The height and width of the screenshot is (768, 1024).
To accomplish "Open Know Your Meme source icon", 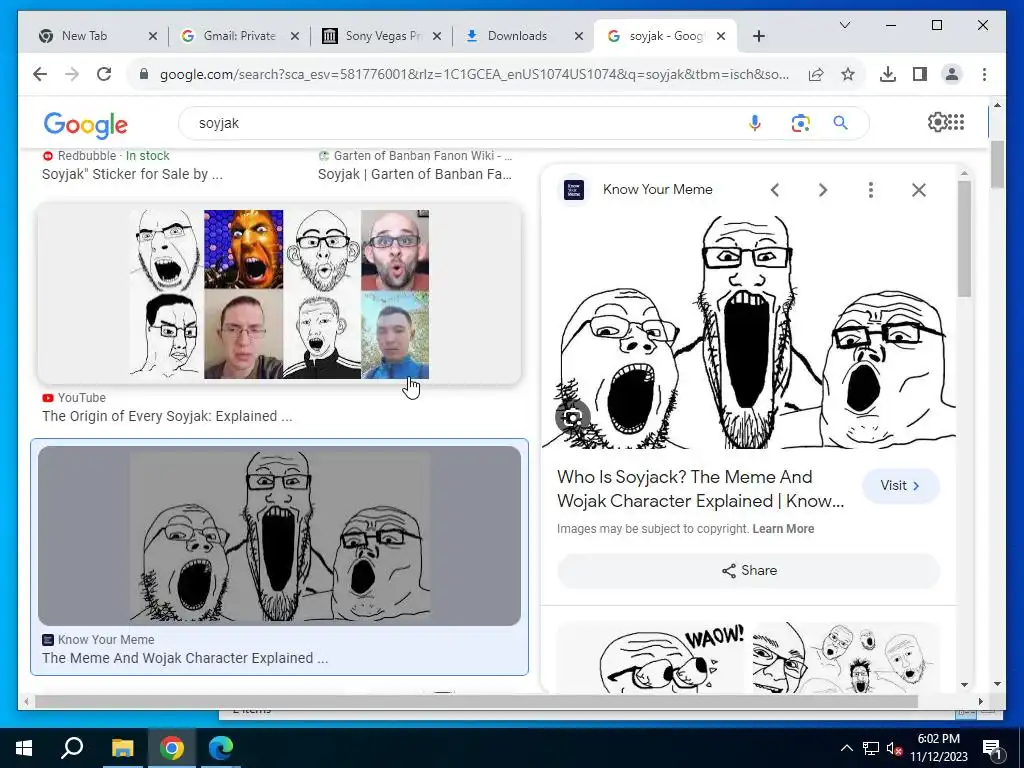I will 574,190.
